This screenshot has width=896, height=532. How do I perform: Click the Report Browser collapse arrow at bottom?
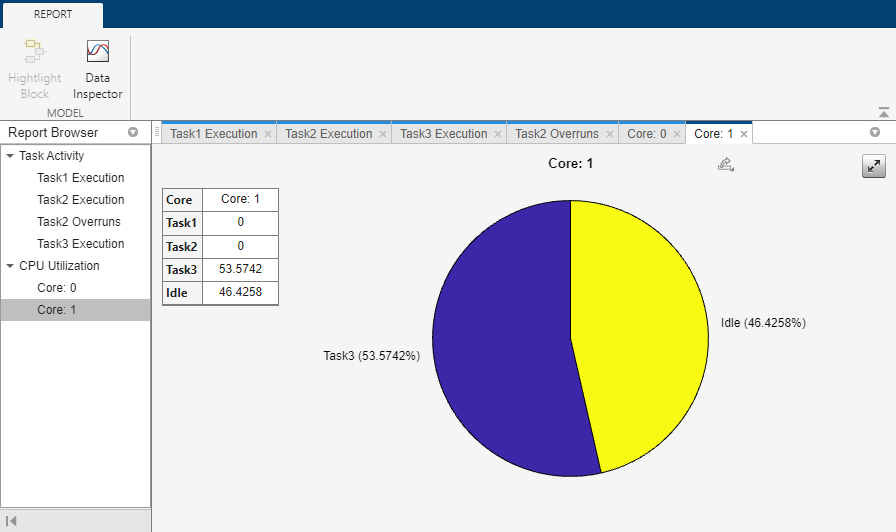click(x=12, y=521)
